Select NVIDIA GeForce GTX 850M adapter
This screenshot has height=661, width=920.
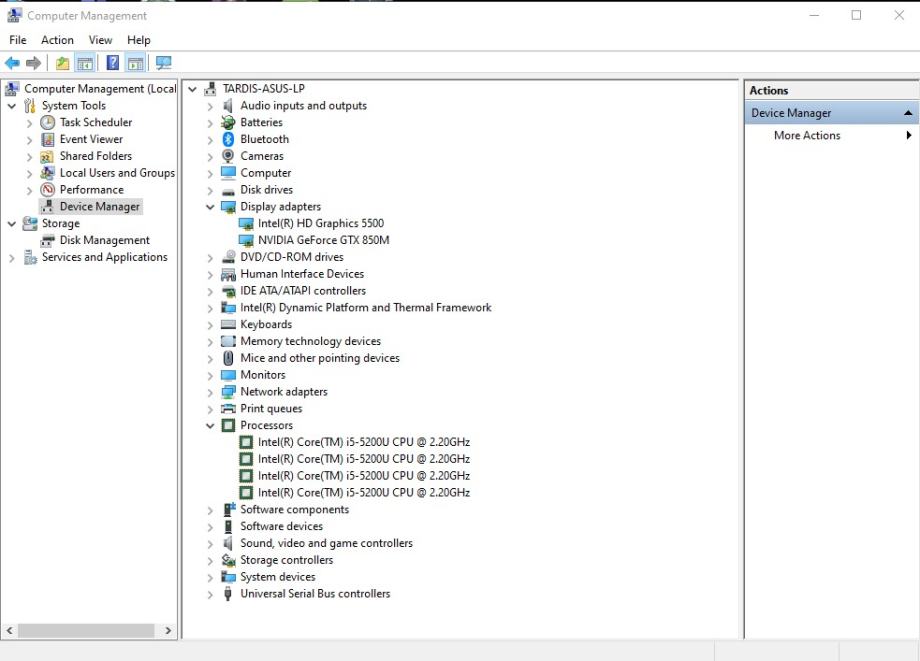point(323,240)
